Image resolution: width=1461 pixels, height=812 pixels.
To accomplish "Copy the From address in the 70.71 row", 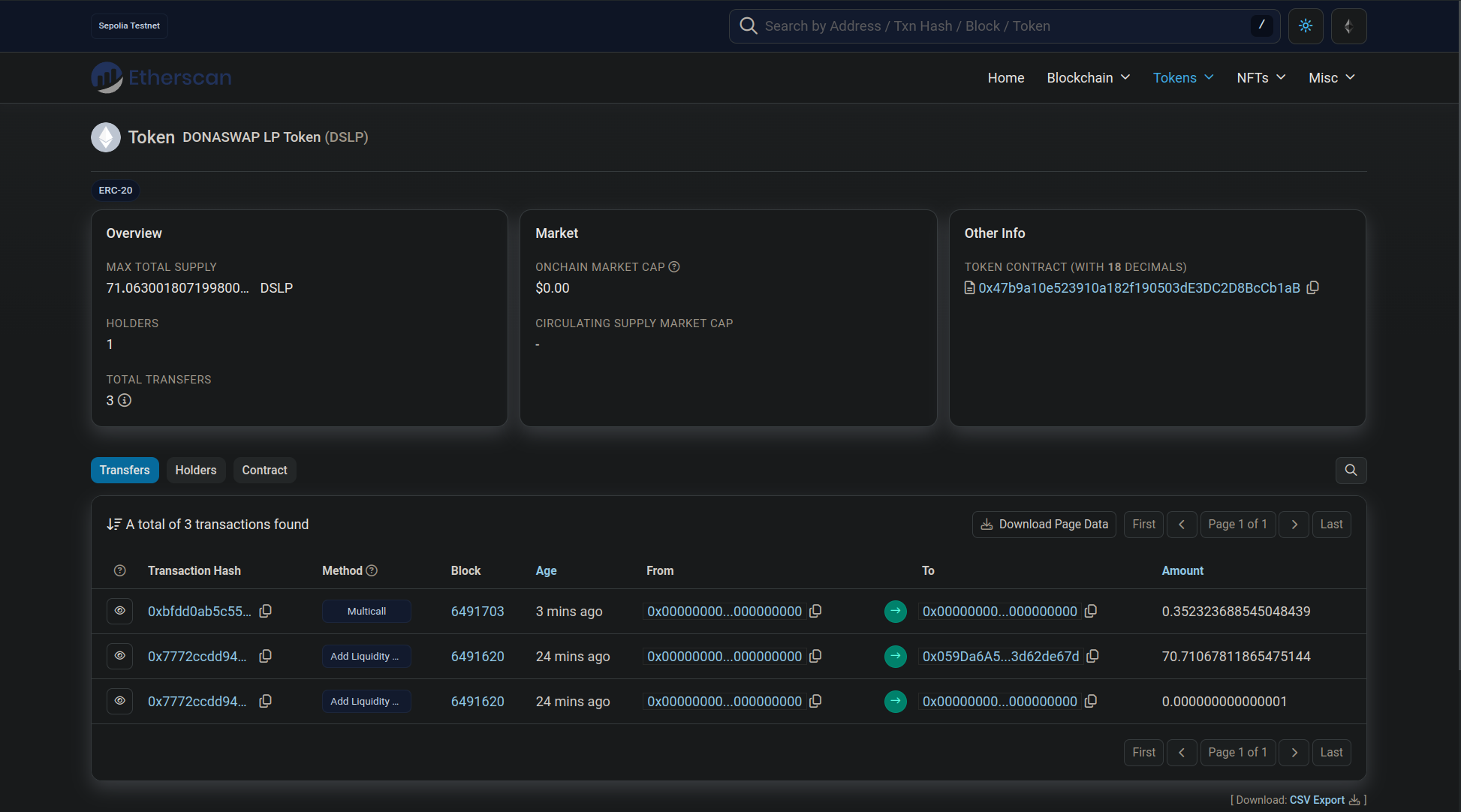I will [815, 657].
